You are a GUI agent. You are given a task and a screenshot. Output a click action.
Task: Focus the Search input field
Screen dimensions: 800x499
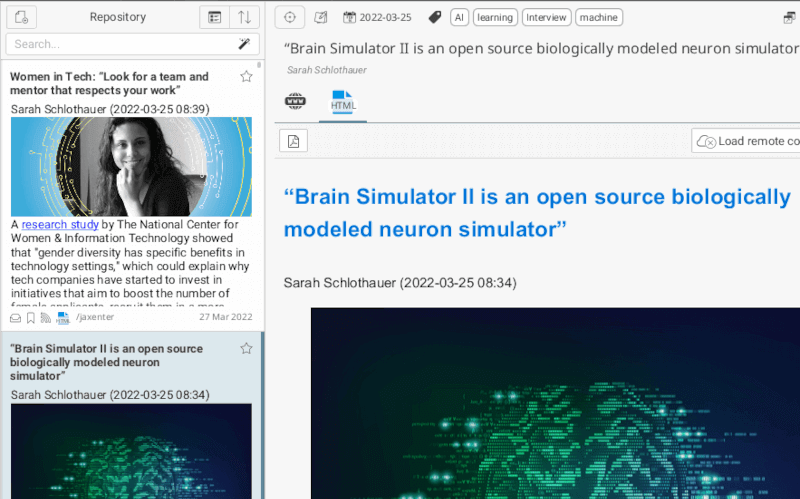(120, 44)
